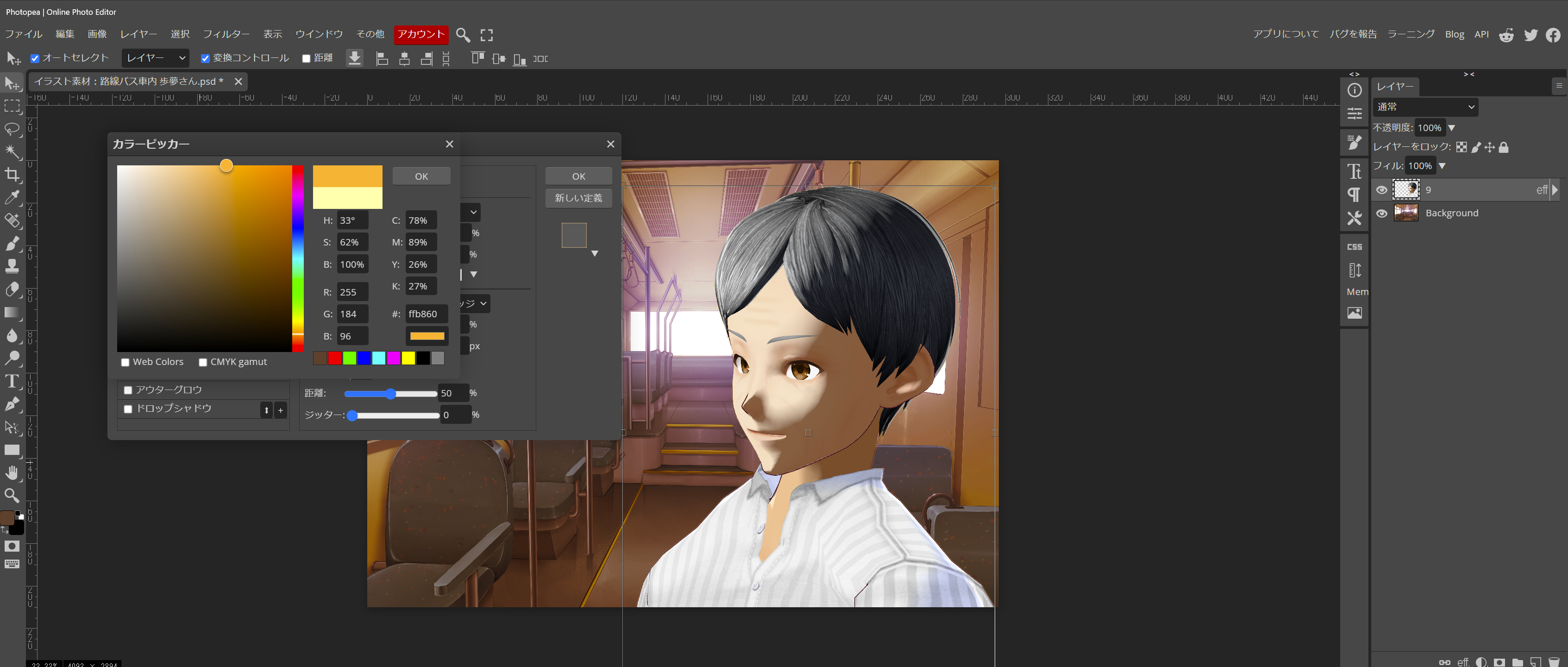Select the Lasso tool

tap(12, 129)
